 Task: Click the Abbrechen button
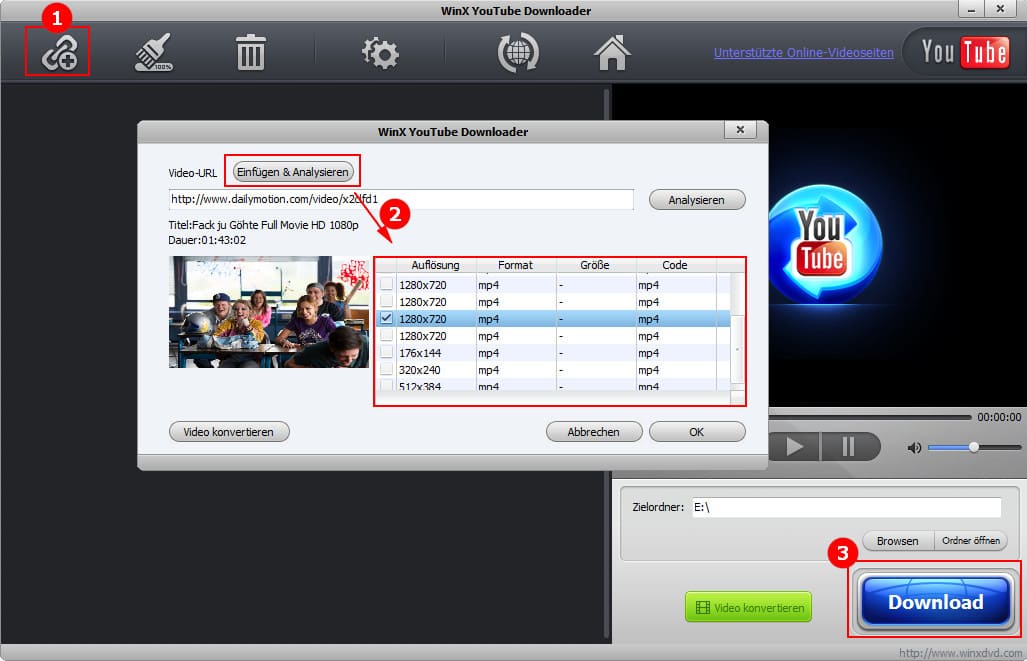593,432
